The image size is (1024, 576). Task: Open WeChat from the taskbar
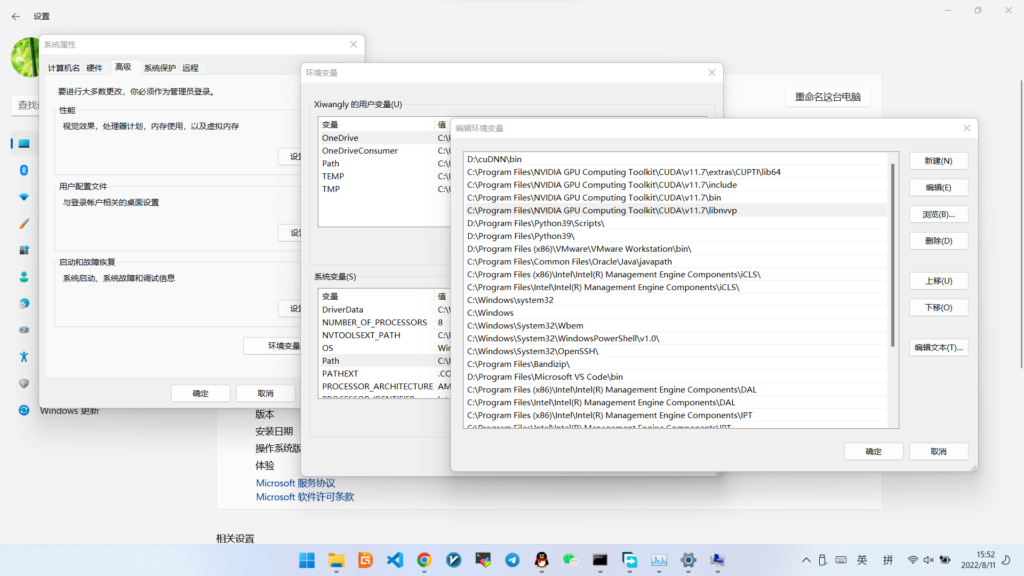[x=571, y=560]
